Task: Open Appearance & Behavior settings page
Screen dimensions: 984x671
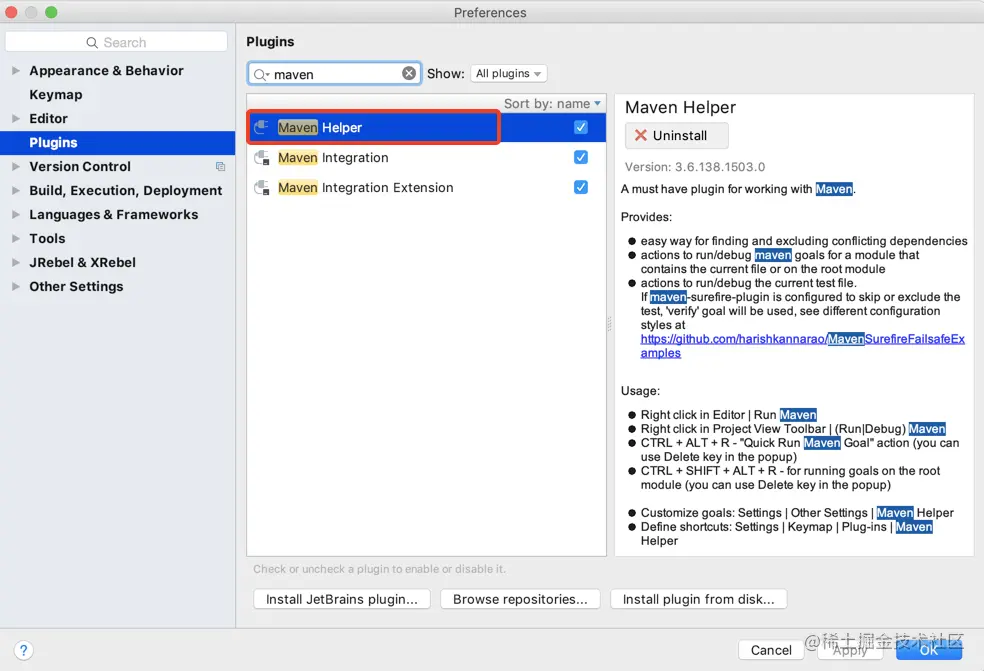Action: tap(106, 70)
